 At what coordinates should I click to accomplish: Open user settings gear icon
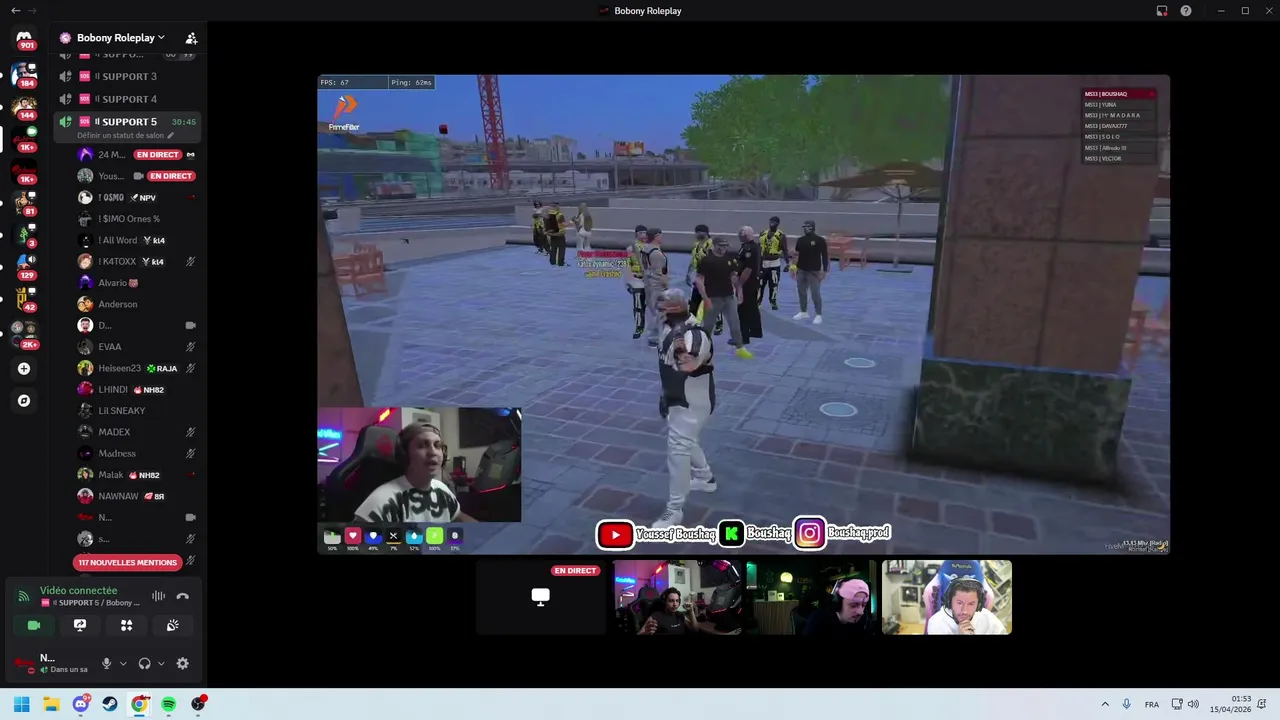coord(182,663)
